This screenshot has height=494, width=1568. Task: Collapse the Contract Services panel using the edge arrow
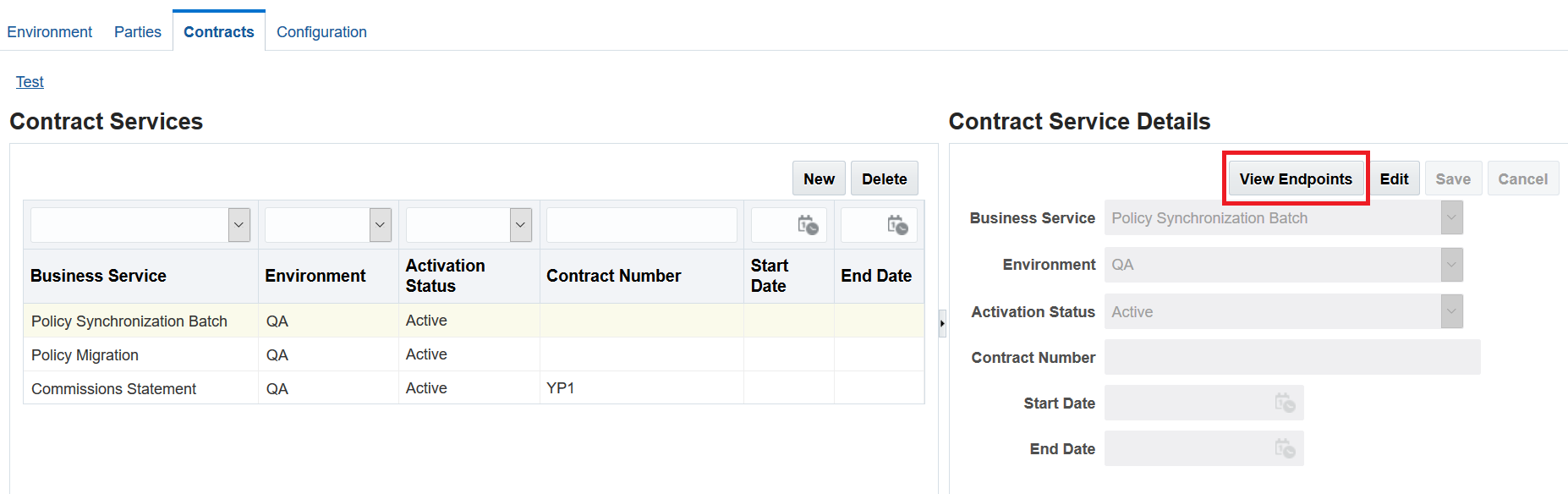point(941,322)
